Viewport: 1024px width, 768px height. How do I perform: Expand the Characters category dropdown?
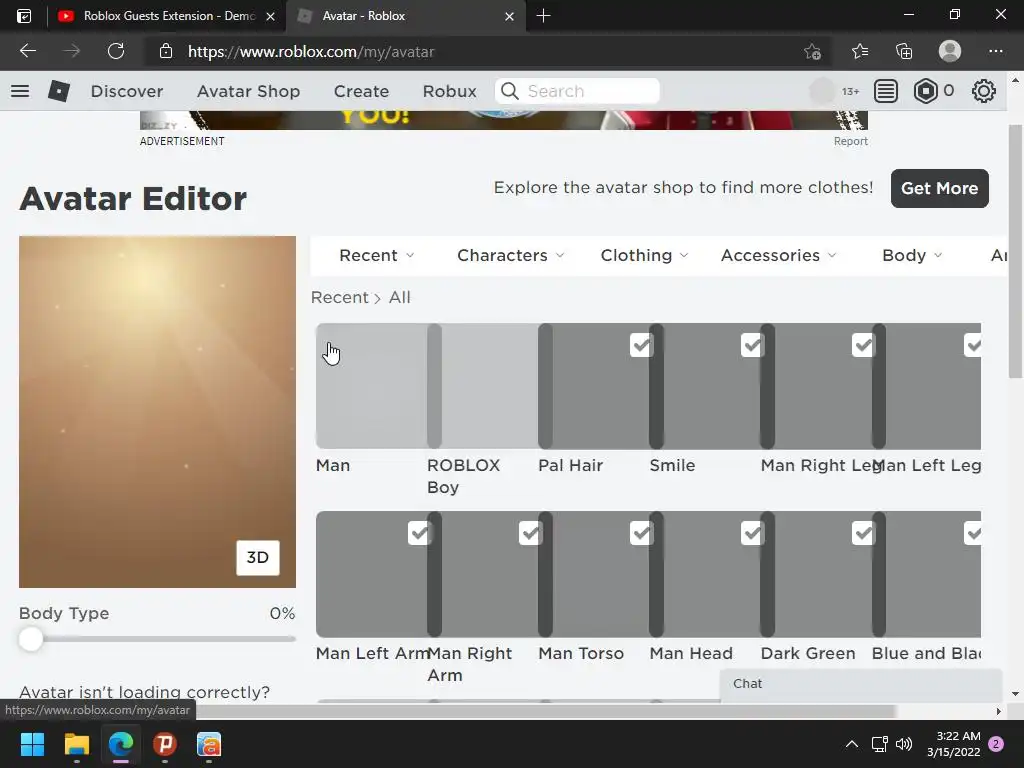(x=511, y=255)
